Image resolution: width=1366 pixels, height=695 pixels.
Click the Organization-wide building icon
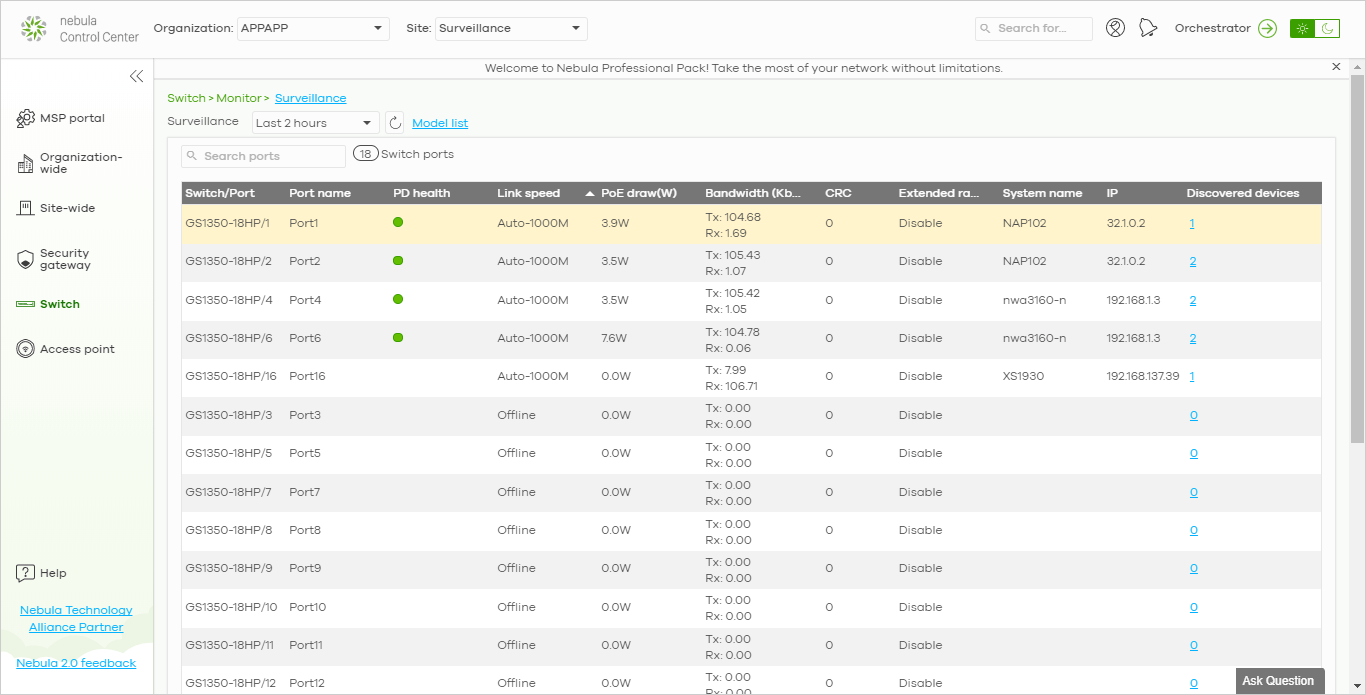point(26,164)
